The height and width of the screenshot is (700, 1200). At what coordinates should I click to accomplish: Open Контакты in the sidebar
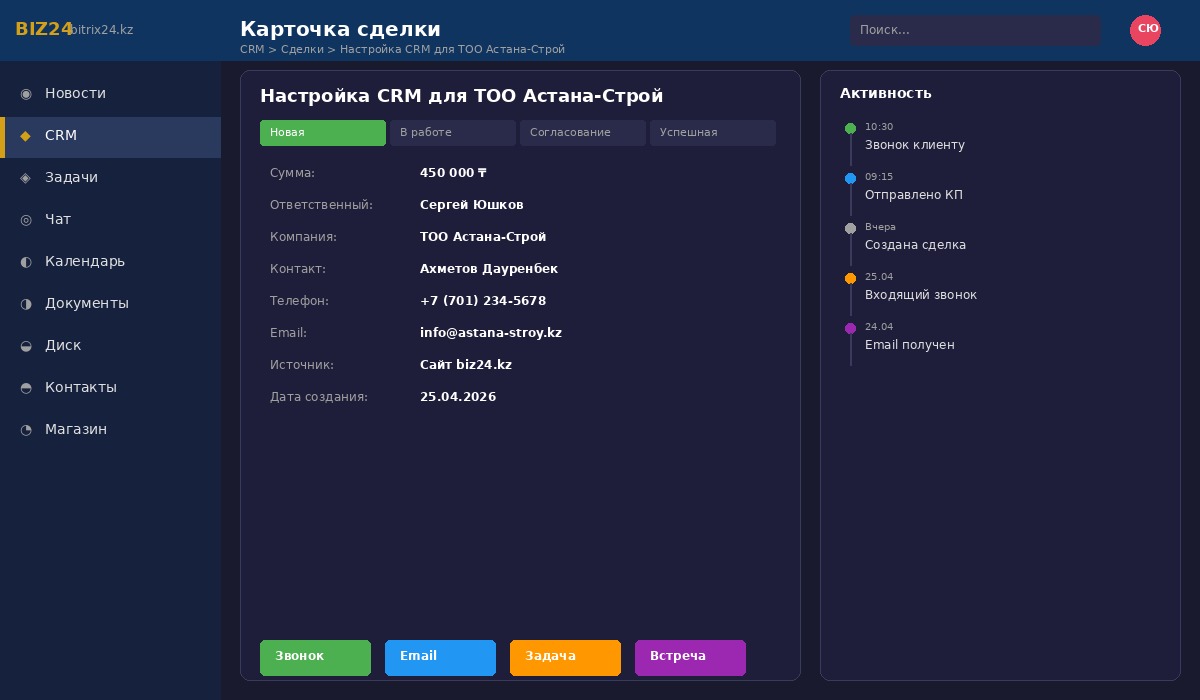(81, 387)
